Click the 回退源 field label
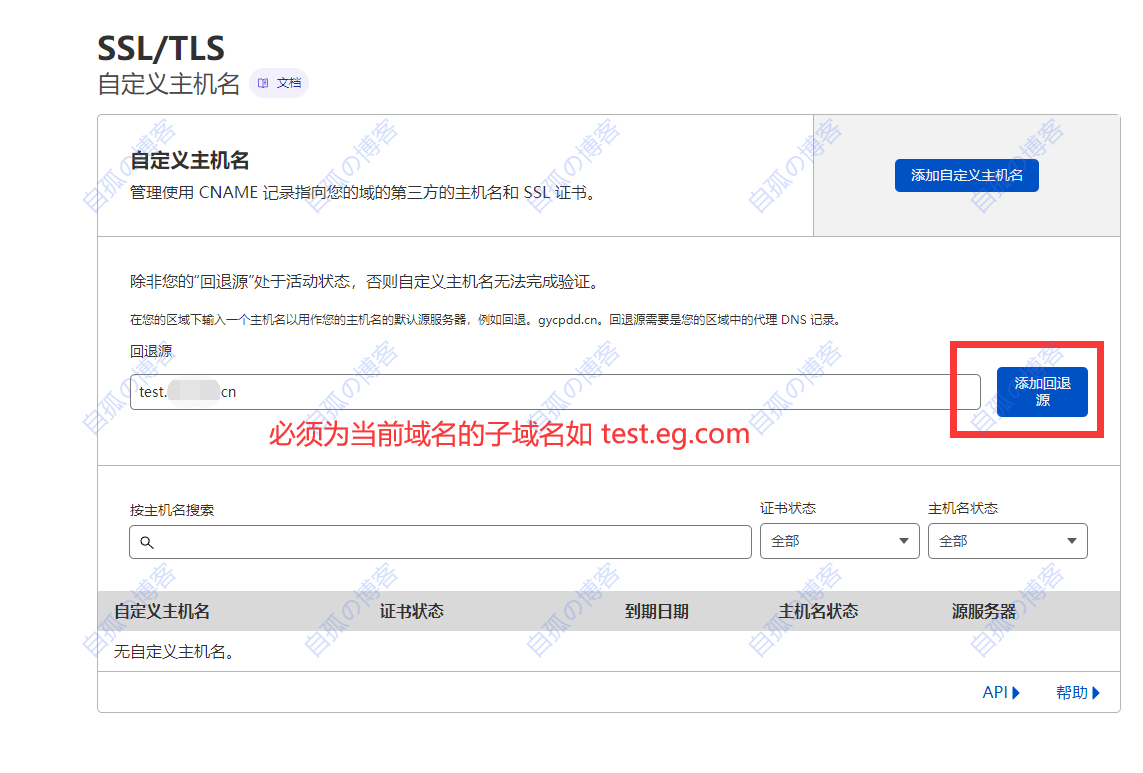The image size is (1143, 773). [x=151, y=351]
